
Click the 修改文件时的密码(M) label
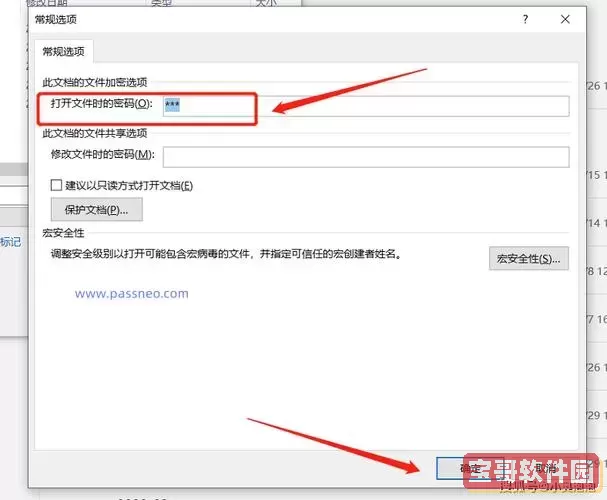click(x=103, y=154)
